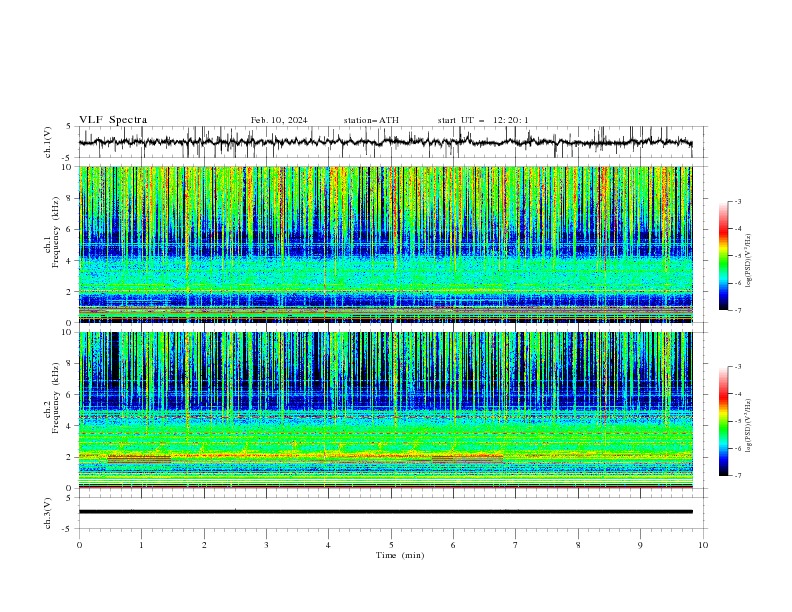Click the "1" tick on the time axis
The image size is (792, 612).
(x=141, y=545)
